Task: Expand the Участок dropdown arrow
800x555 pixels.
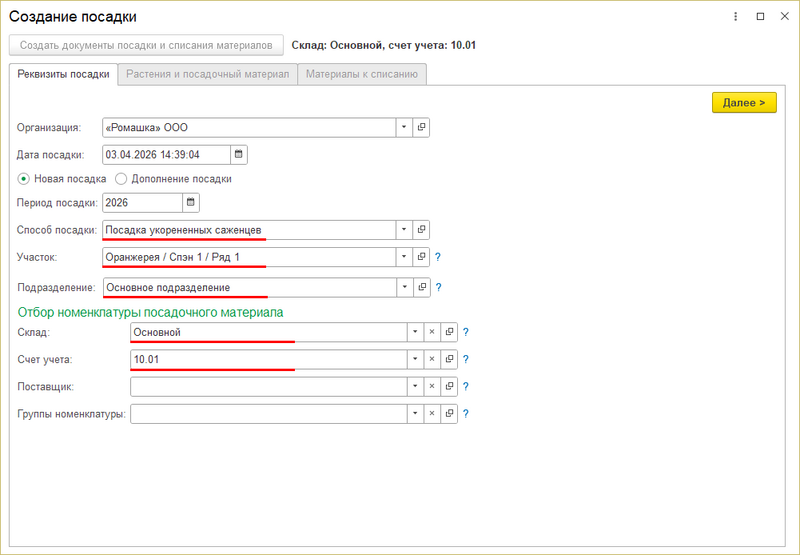Action: pyautogui.click(x=403, y=257)
